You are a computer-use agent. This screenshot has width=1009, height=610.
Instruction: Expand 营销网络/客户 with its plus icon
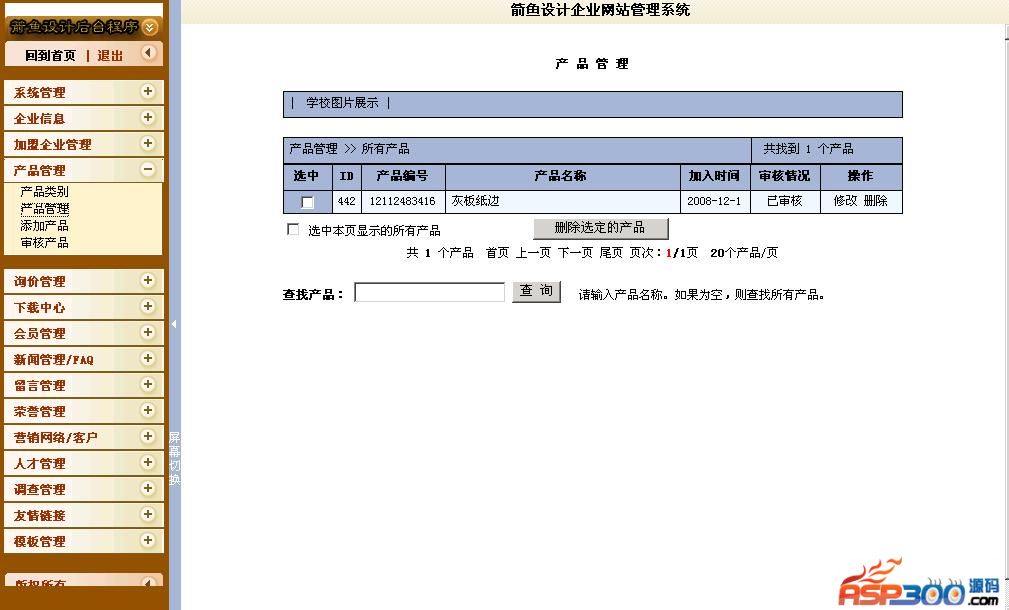point(148,436)
